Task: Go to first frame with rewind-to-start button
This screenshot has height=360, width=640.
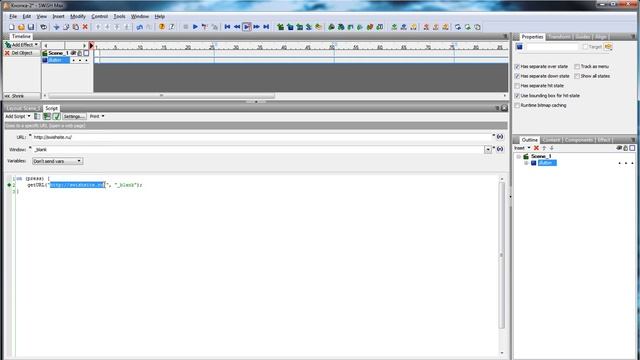Action: click(227, 27)
